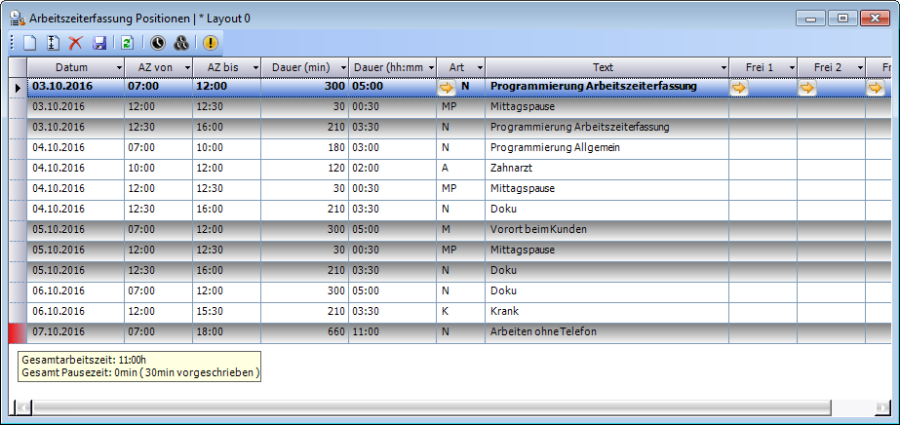900x425 pixels.
Task: Click the insert row icon in toolbar
Action: [53, 43]
